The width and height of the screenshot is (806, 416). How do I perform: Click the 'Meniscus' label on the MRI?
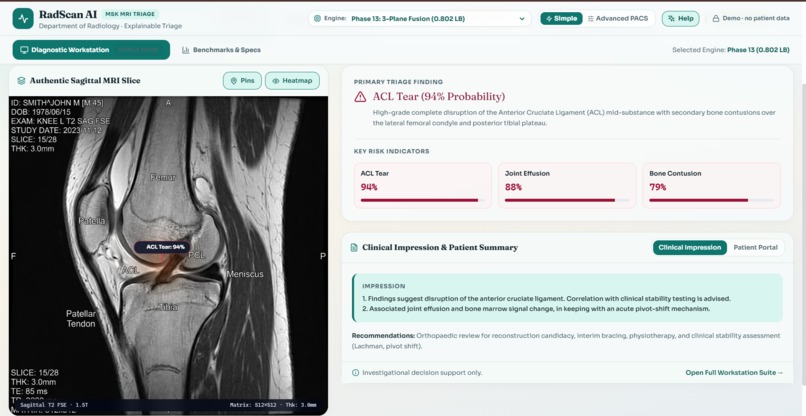[x=245, y=274]
